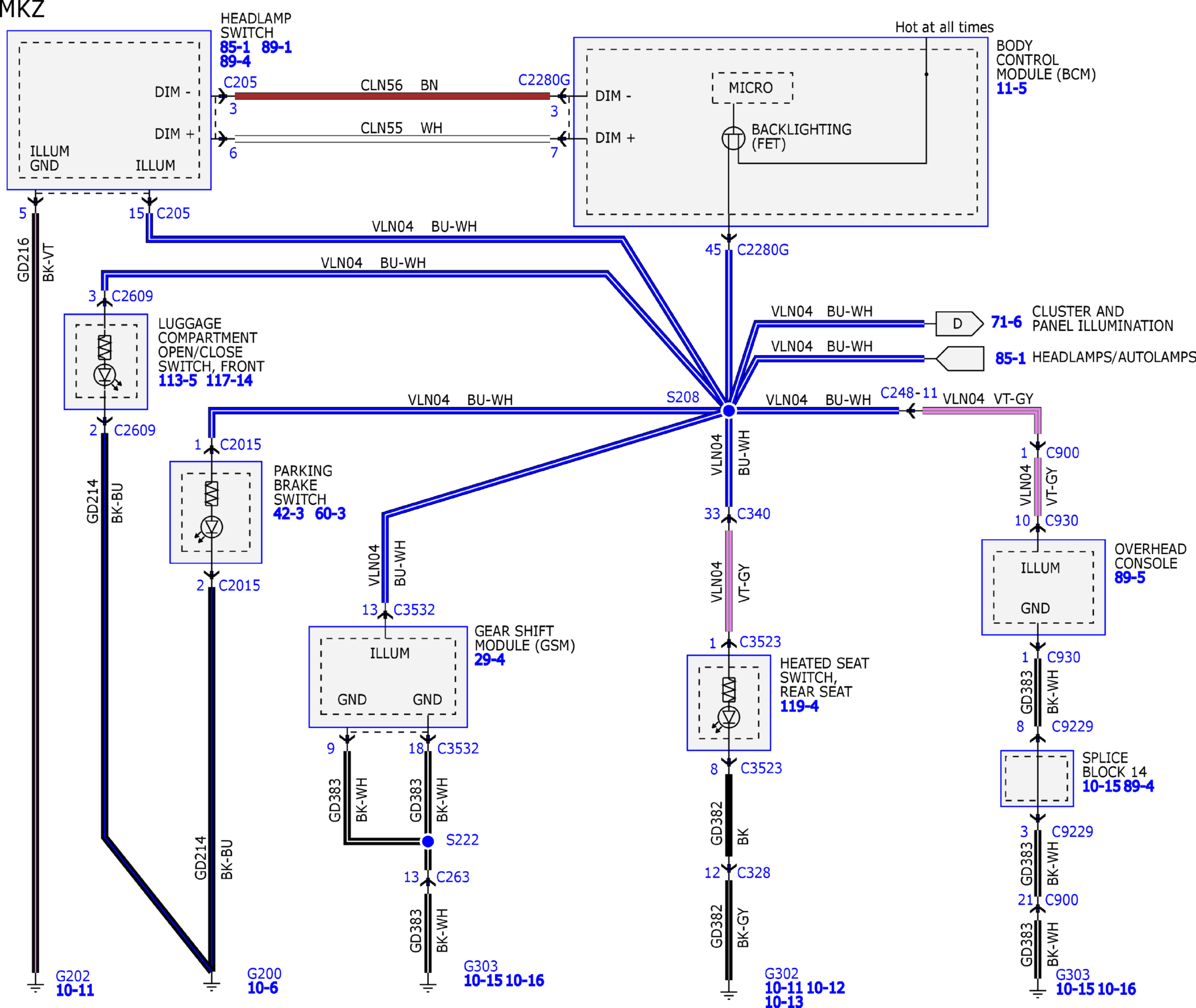Click the "BACKLIGHTING (FET)" label
This screenshot has width=1196, height=1008.
tap(801, 136)
